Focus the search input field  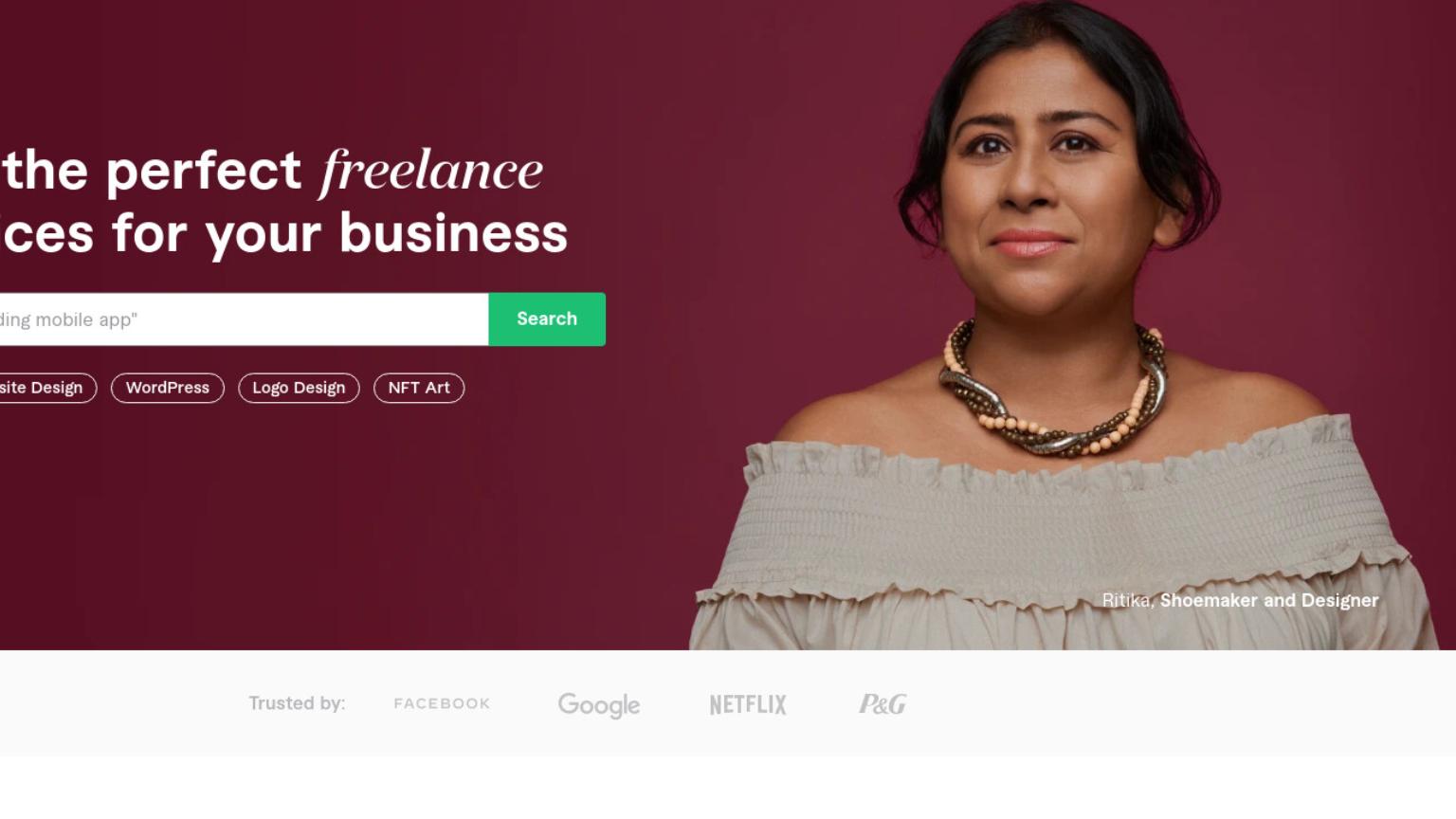(244, 319)
